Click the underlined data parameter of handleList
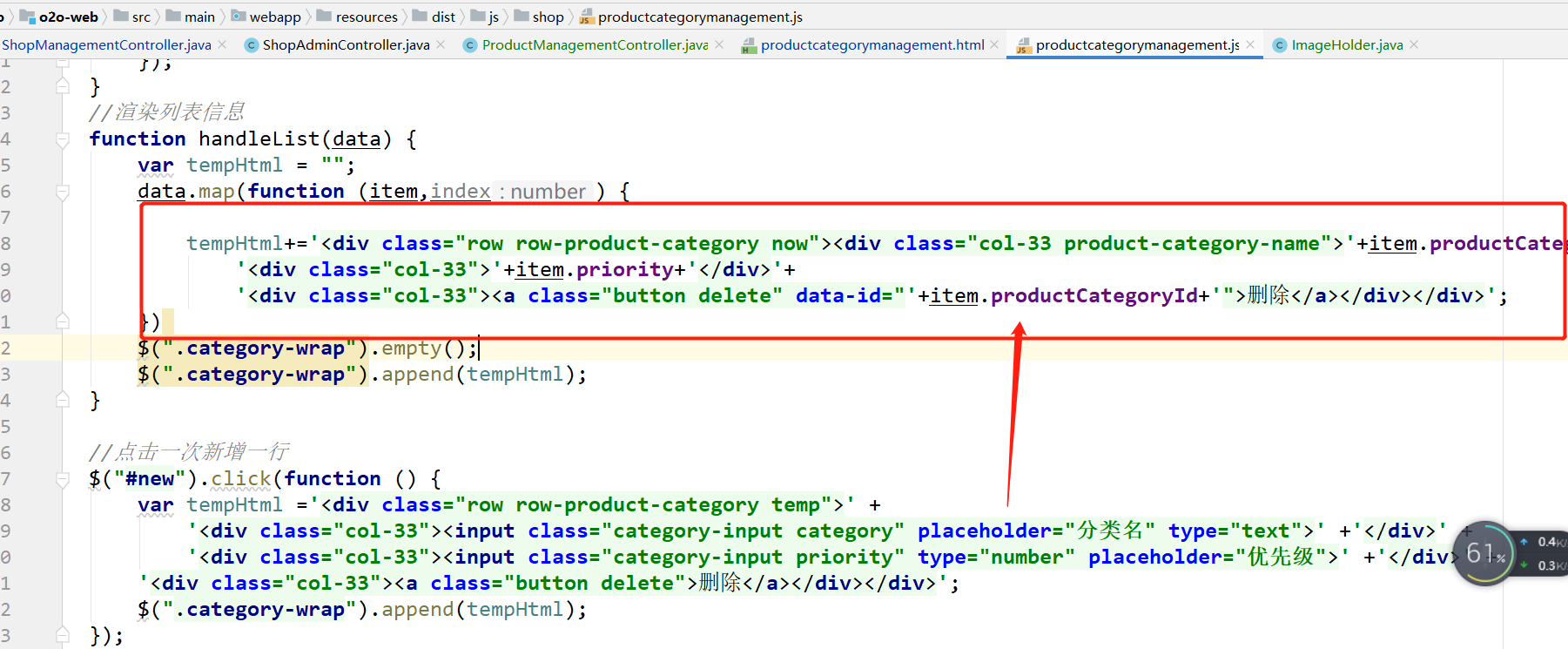 (357, 139)
